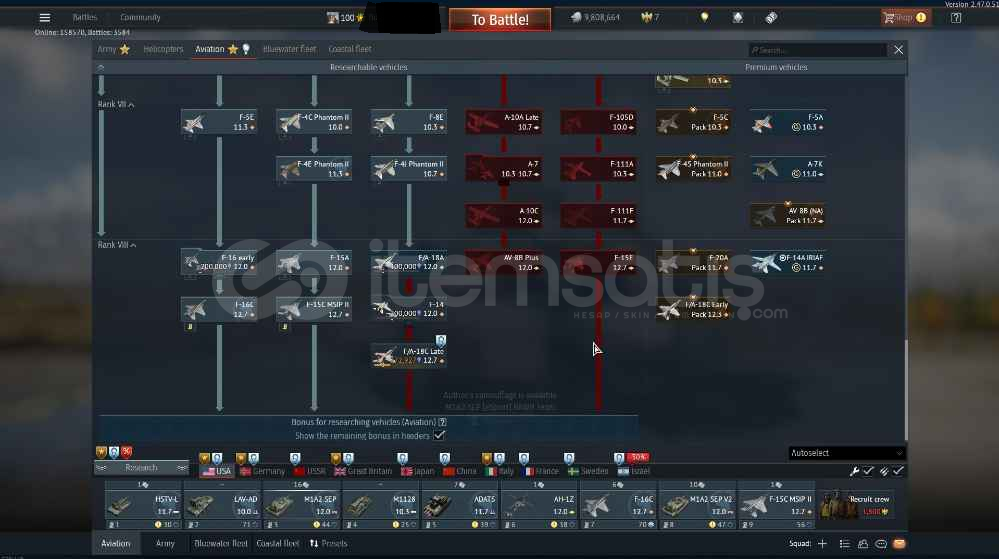The width and height of the screenshot is (999, 559).
Task: Click the Golden Eagles balance icon
Action: pos(647,17)
